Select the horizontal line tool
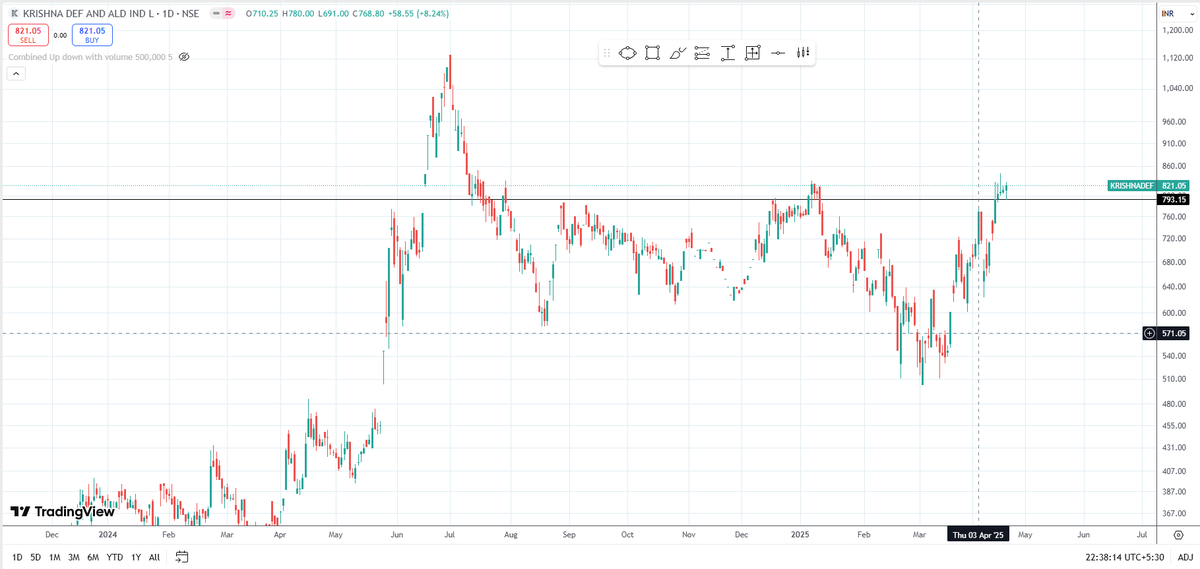 pos(778,53)
